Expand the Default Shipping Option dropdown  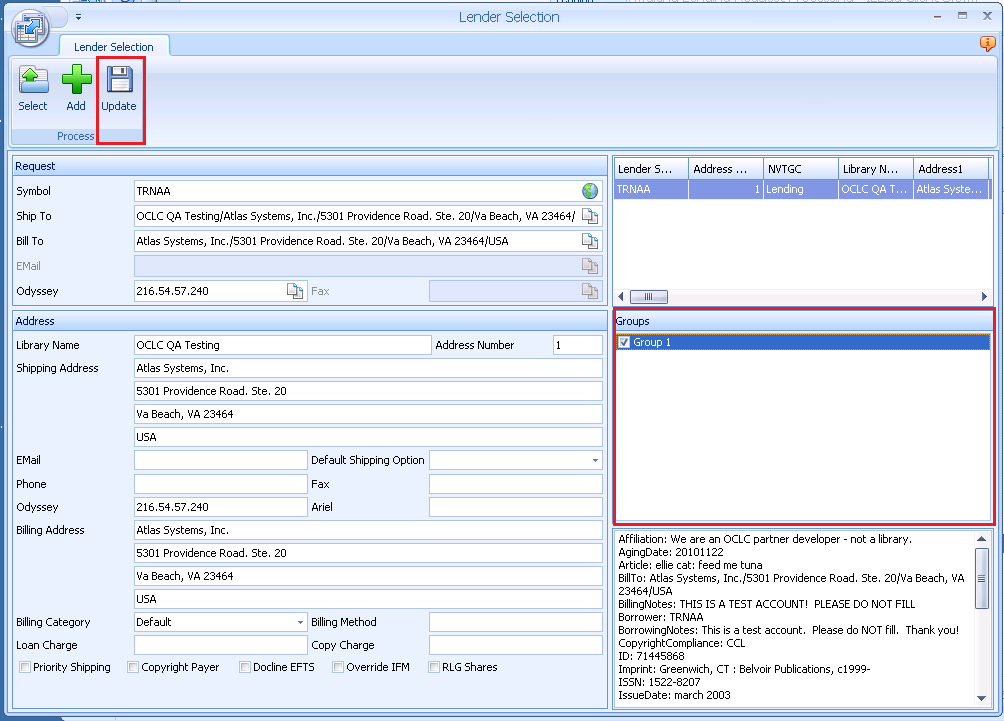pos(595,461)
